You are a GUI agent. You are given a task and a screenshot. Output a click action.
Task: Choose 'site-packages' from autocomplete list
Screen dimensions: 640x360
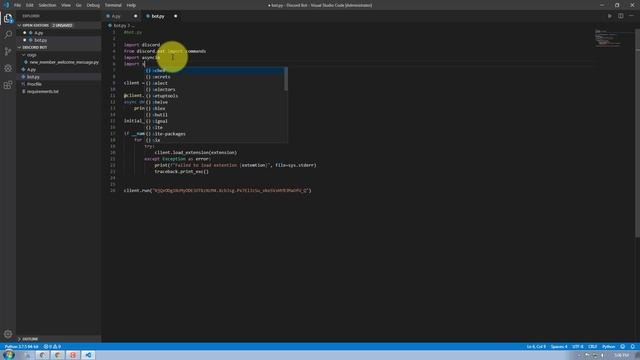coord(215,134)
